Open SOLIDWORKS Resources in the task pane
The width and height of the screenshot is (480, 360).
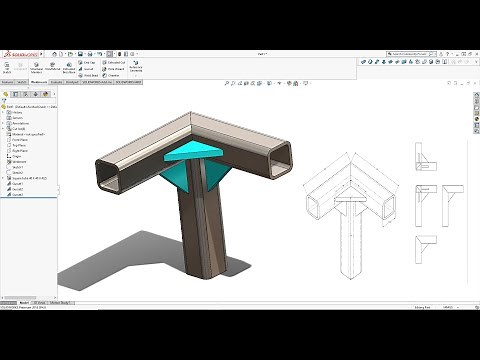click(477, 95)
